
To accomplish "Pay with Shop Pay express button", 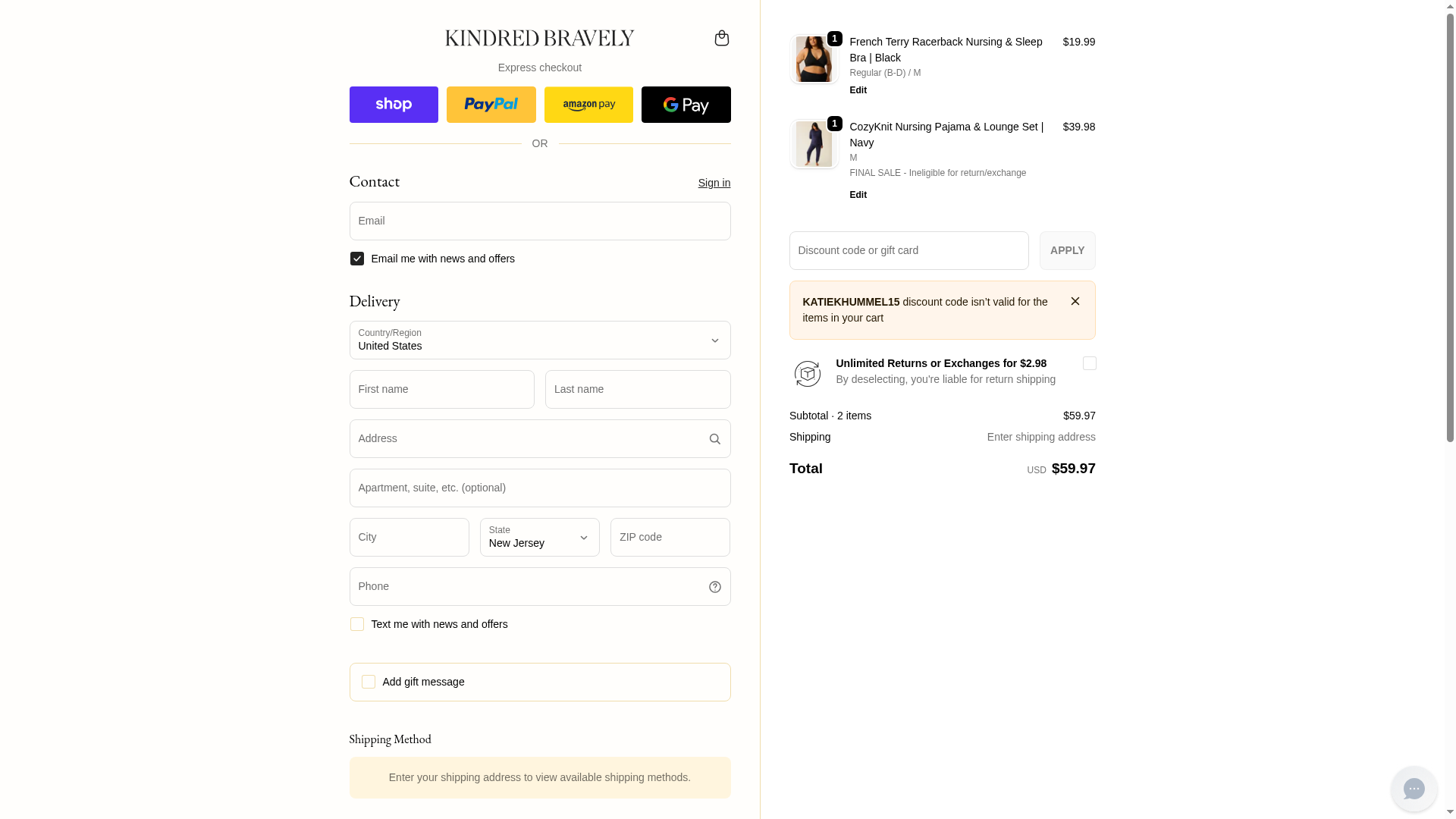I will pos(394,105).
